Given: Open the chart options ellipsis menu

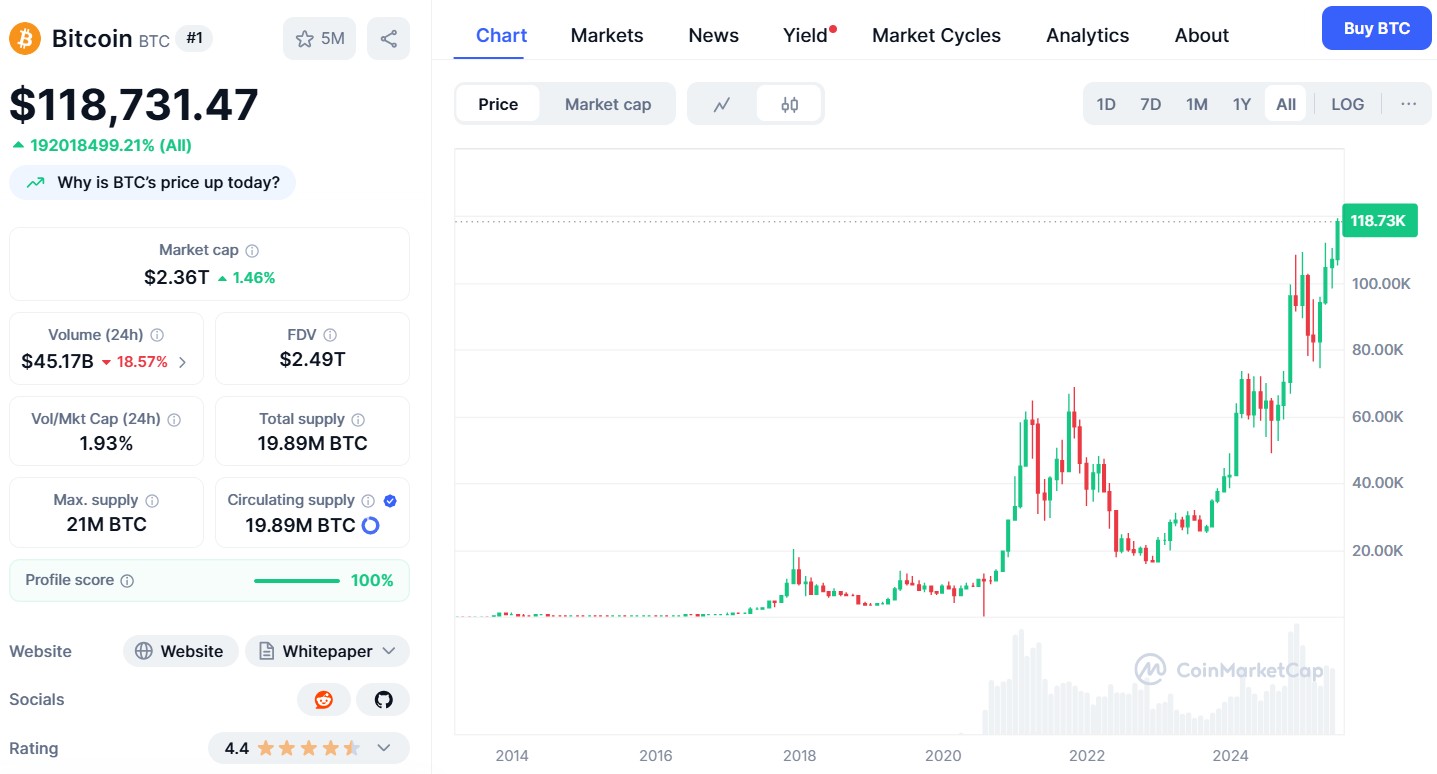Looking at the screenshot, I should 1408,103.
